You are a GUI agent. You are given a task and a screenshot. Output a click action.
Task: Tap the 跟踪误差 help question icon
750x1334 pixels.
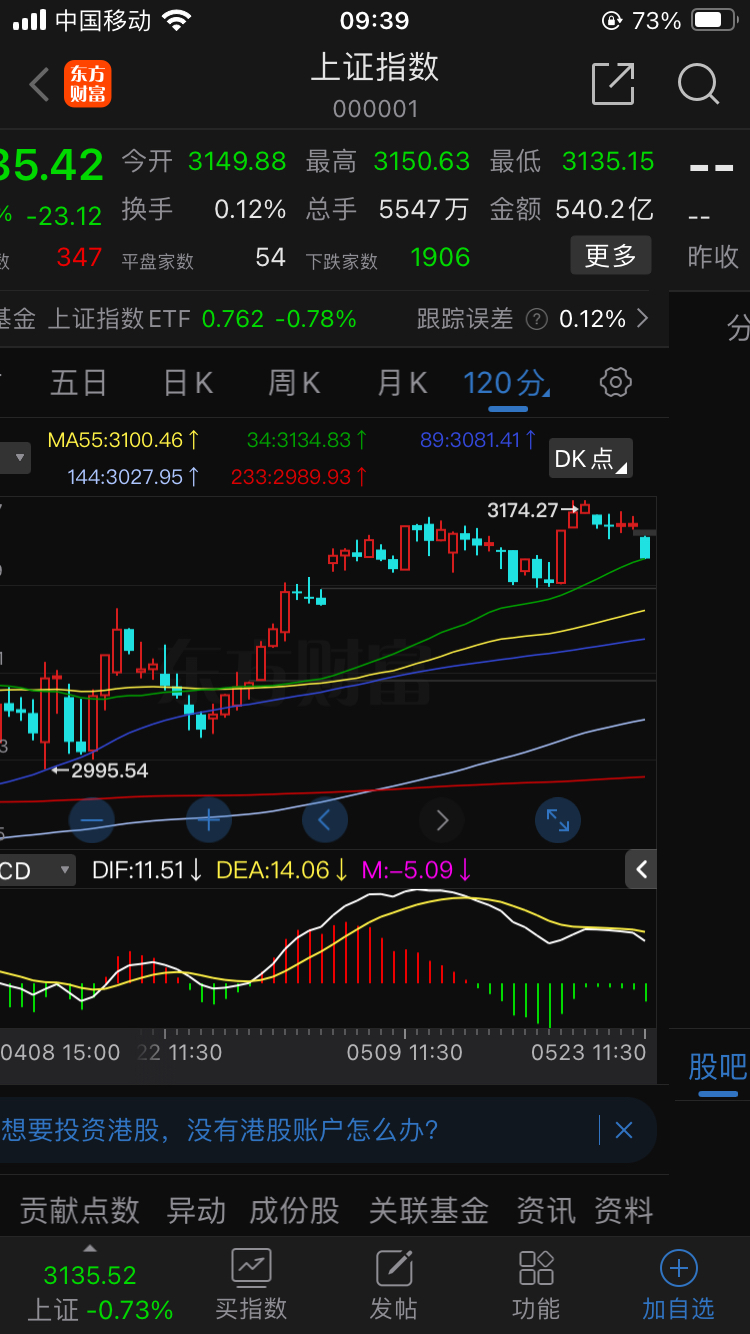coord(537,319)
